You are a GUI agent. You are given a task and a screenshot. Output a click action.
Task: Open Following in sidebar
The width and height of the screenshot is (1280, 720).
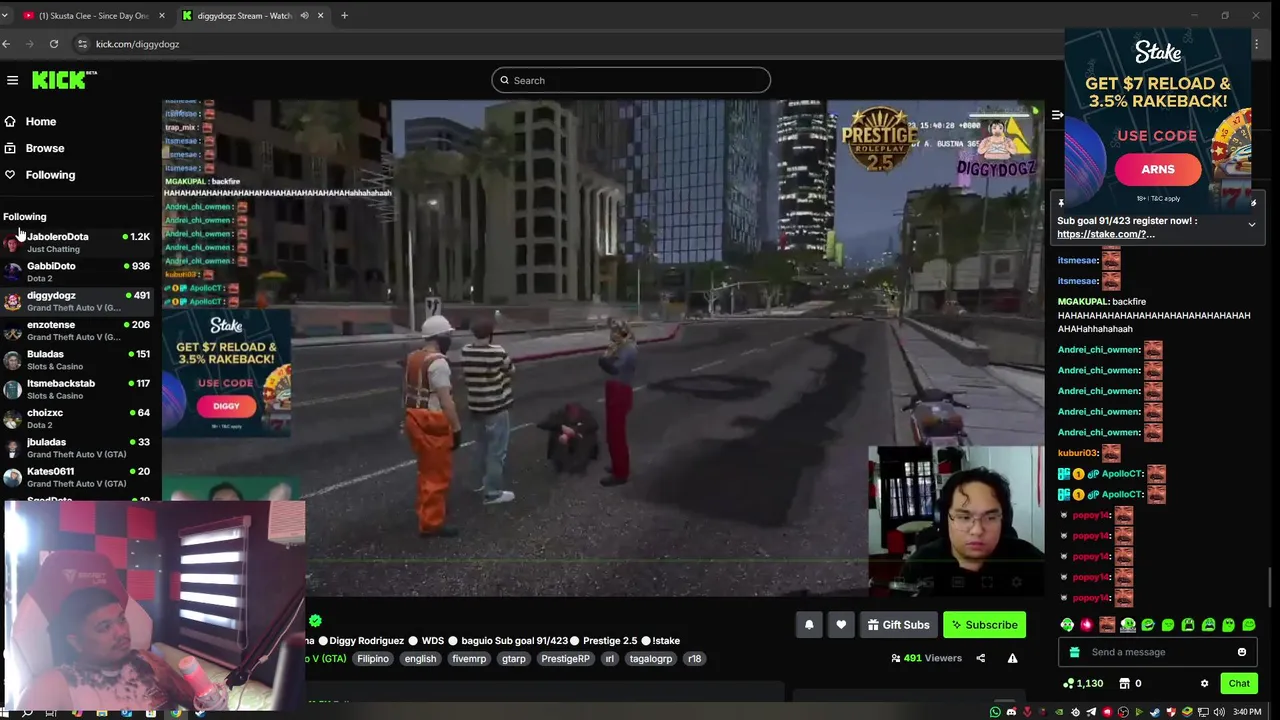point(50,175)
